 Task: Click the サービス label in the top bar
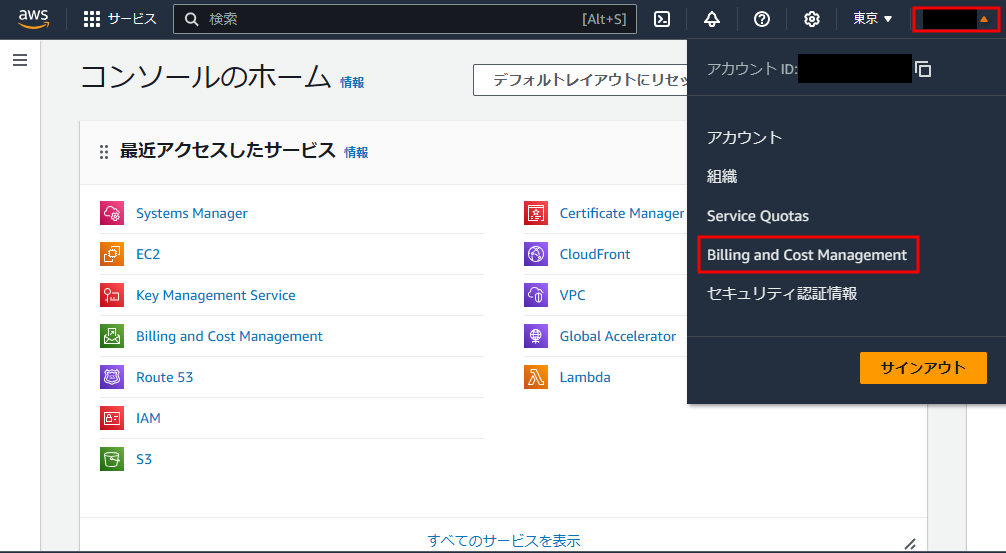click(132, 19)
